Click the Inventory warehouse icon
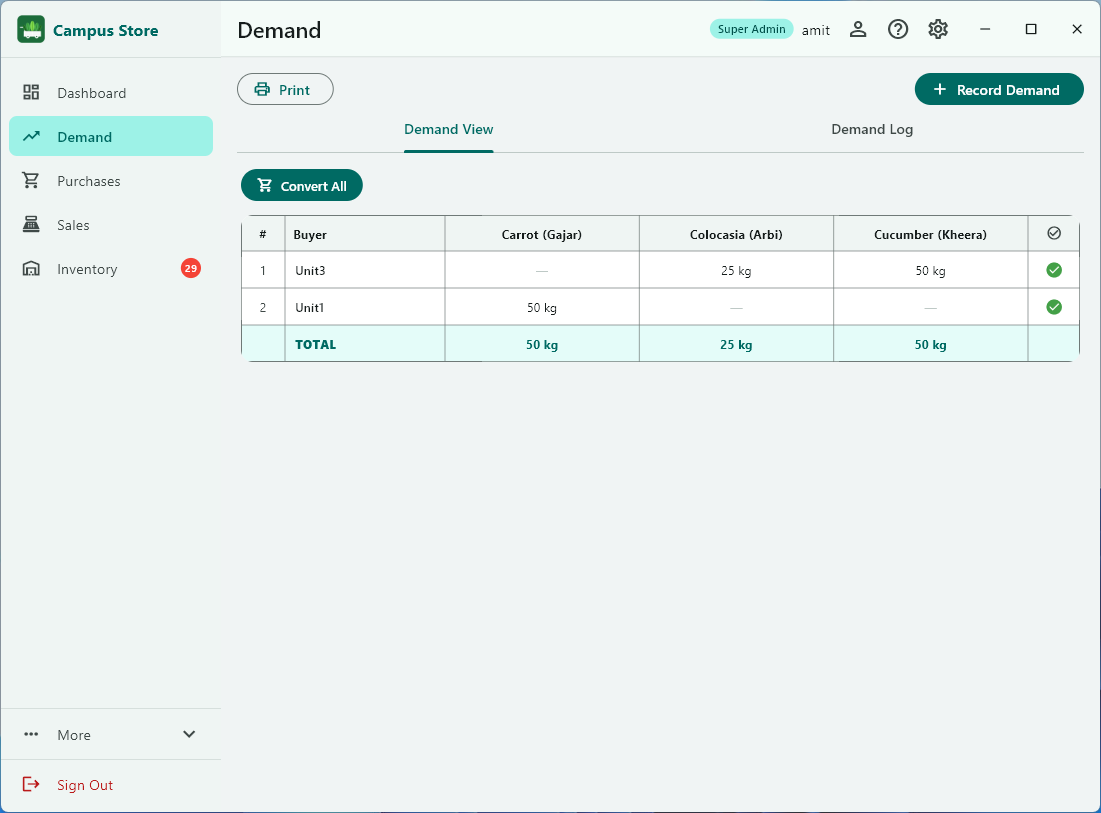Screen dimensions: 1101x813 point(31,269)
